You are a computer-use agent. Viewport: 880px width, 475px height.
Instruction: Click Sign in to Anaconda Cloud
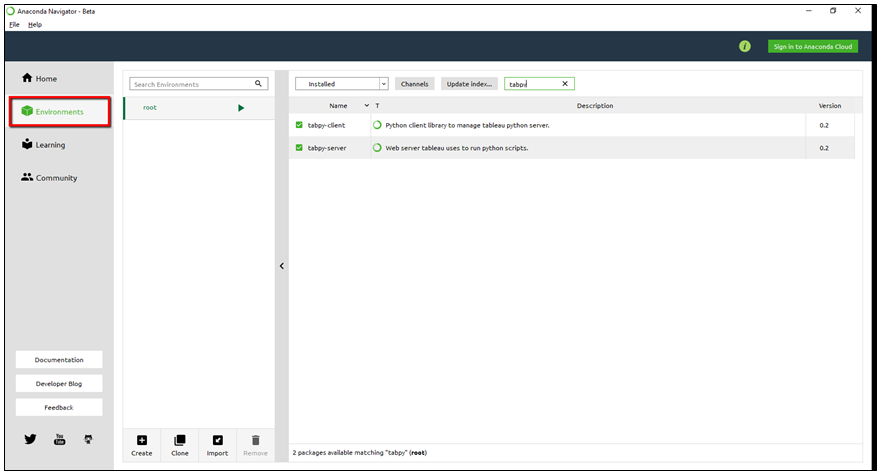(813, 46)
